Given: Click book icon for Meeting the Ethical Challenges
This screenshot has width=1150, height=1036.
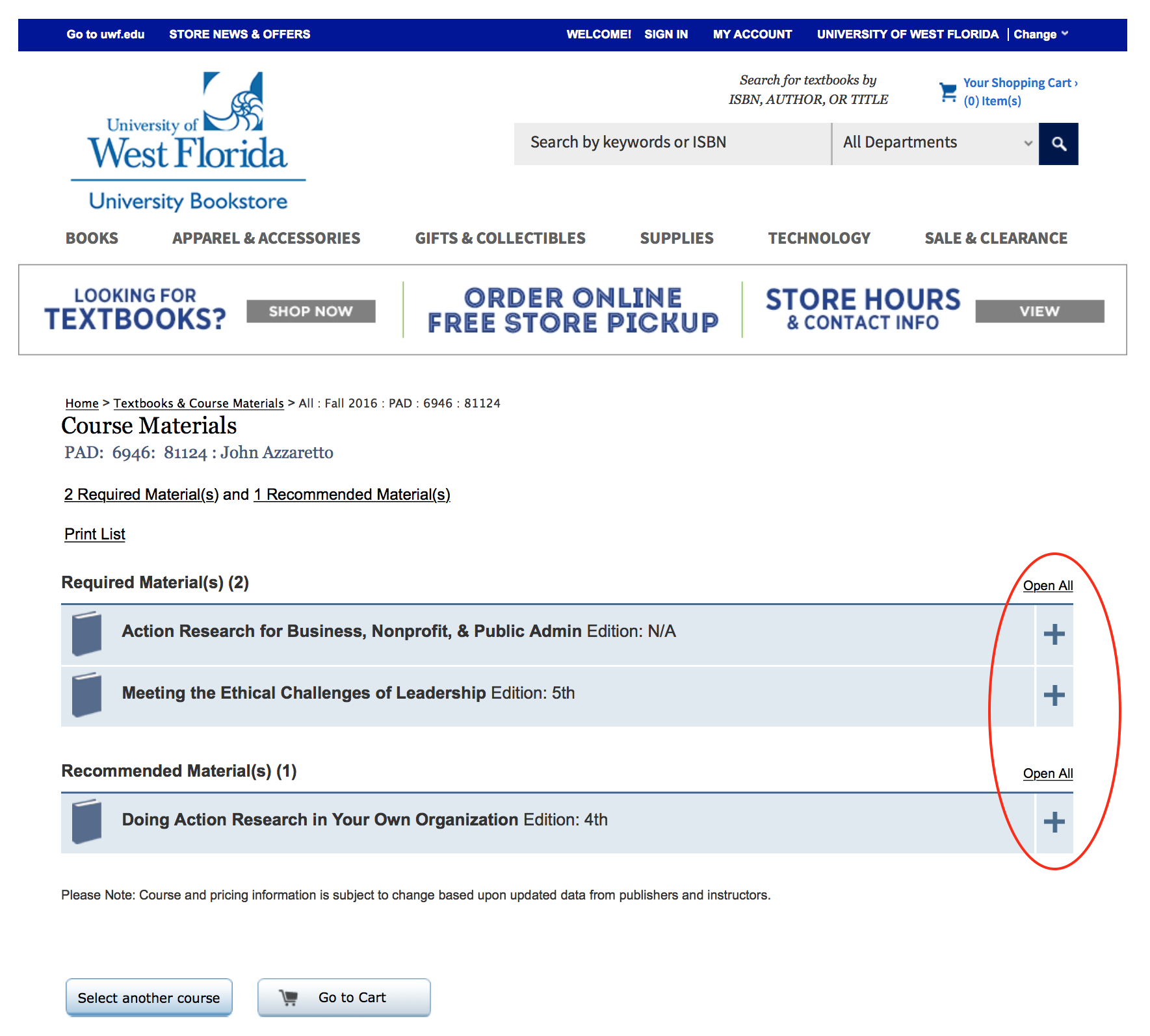Looking at the screenshot, I should tap(86, 694).
